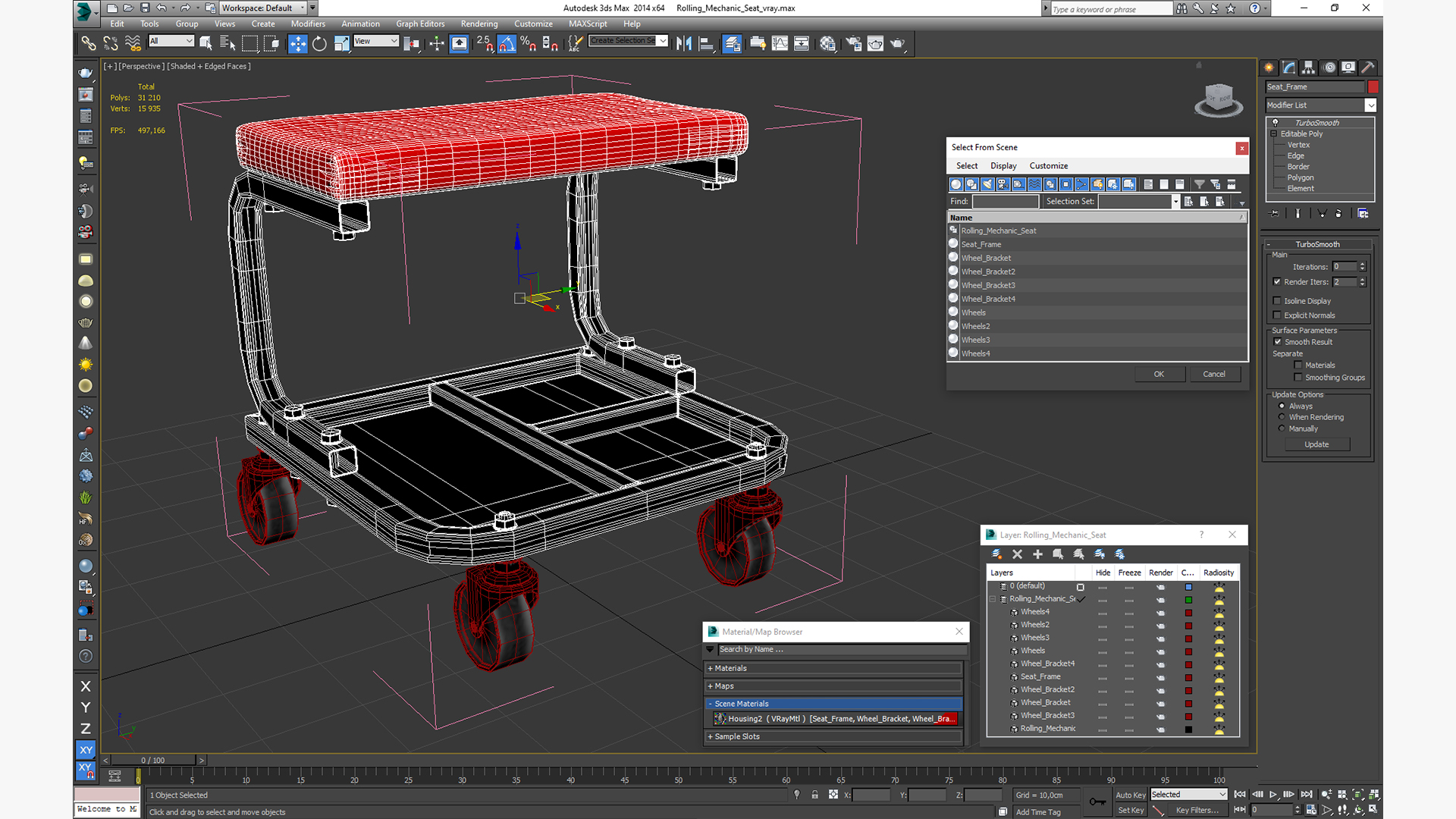Viewport: 1456px width, 819px height.
Task: Open the Utilities hammer panel tab
Action: pos(1368,67)
